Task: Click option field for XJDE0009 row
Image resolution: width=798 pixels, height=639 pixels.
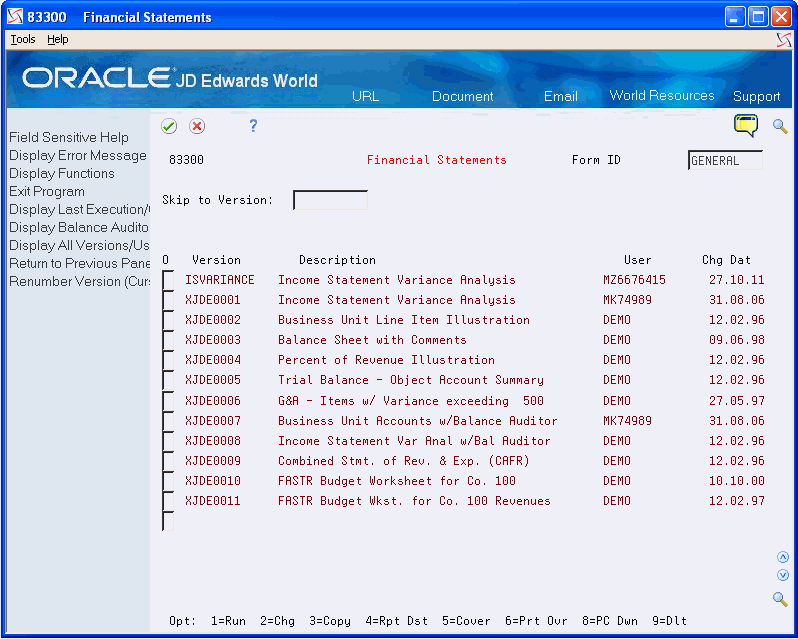Action: [x=168, y=461]
